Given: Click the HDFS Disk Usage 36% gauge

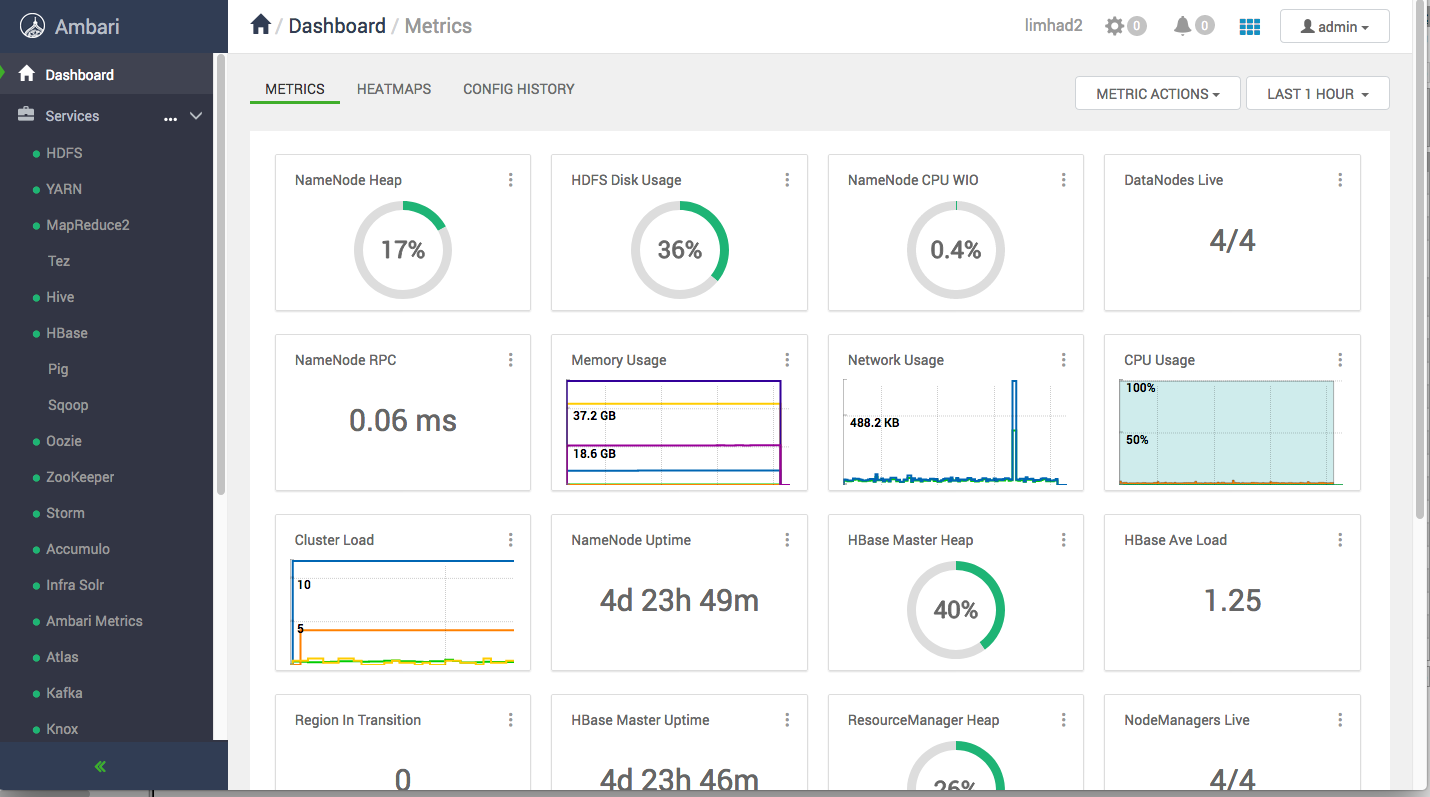Looking at the screenshot, I should [680, 250].
